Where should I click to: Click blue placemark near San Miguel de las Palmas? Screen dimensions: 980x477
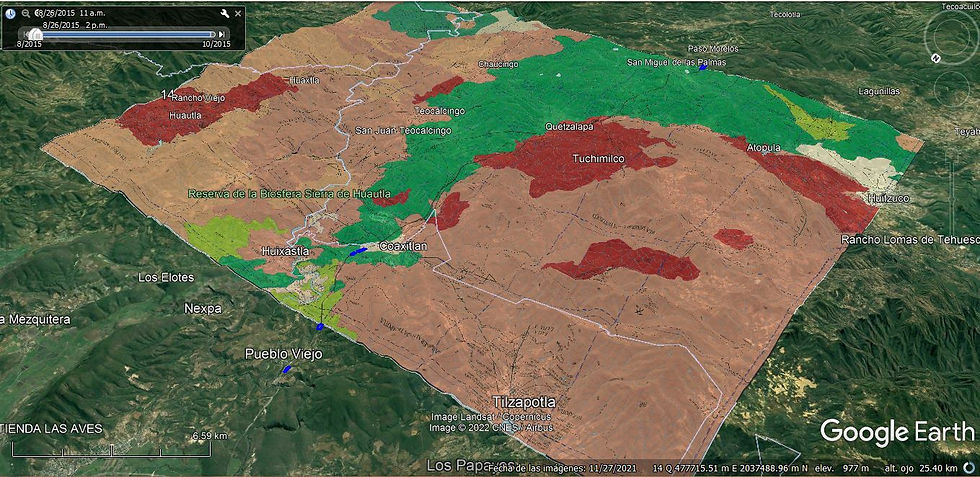click(x=702, y=68)
